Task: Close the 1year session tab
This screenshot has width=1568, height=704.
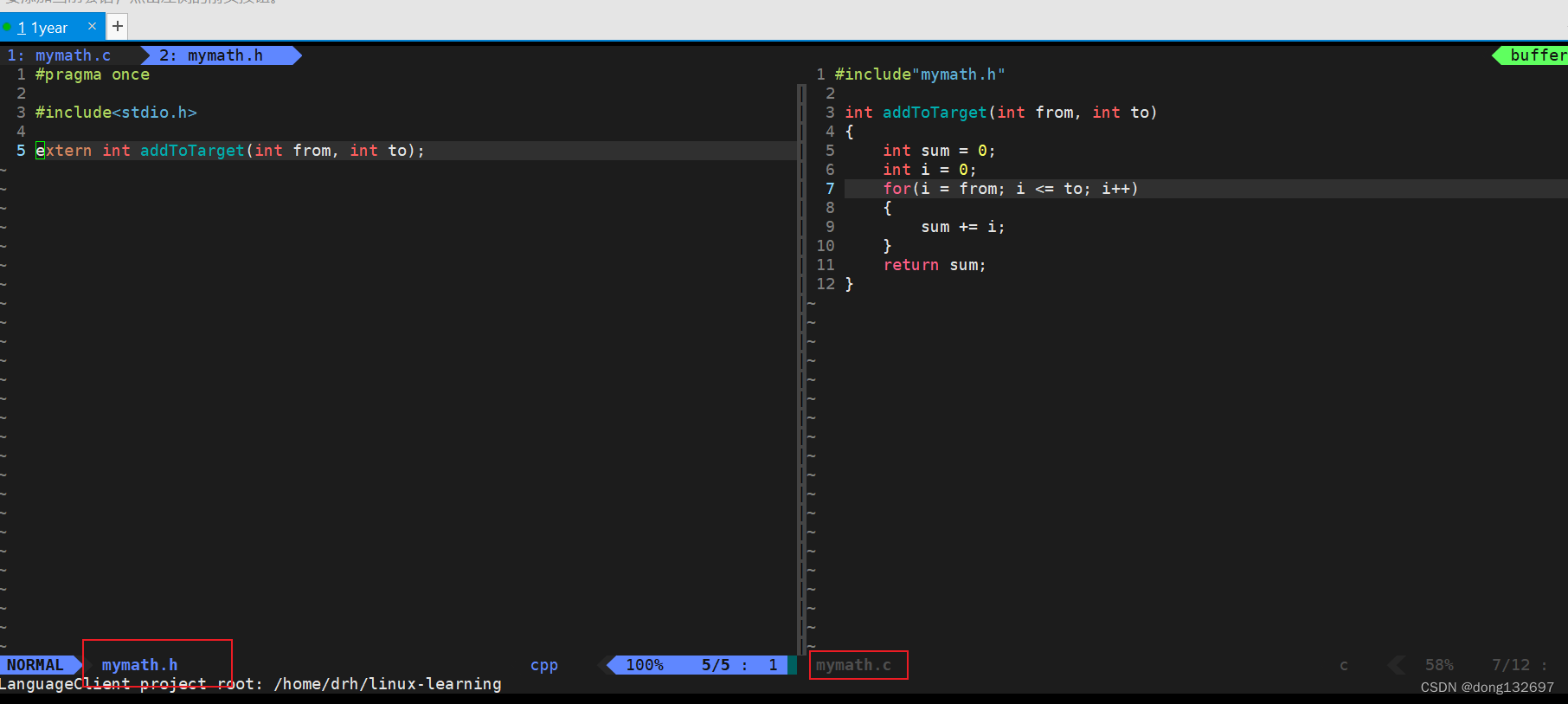Action: [x=92, y=27]
